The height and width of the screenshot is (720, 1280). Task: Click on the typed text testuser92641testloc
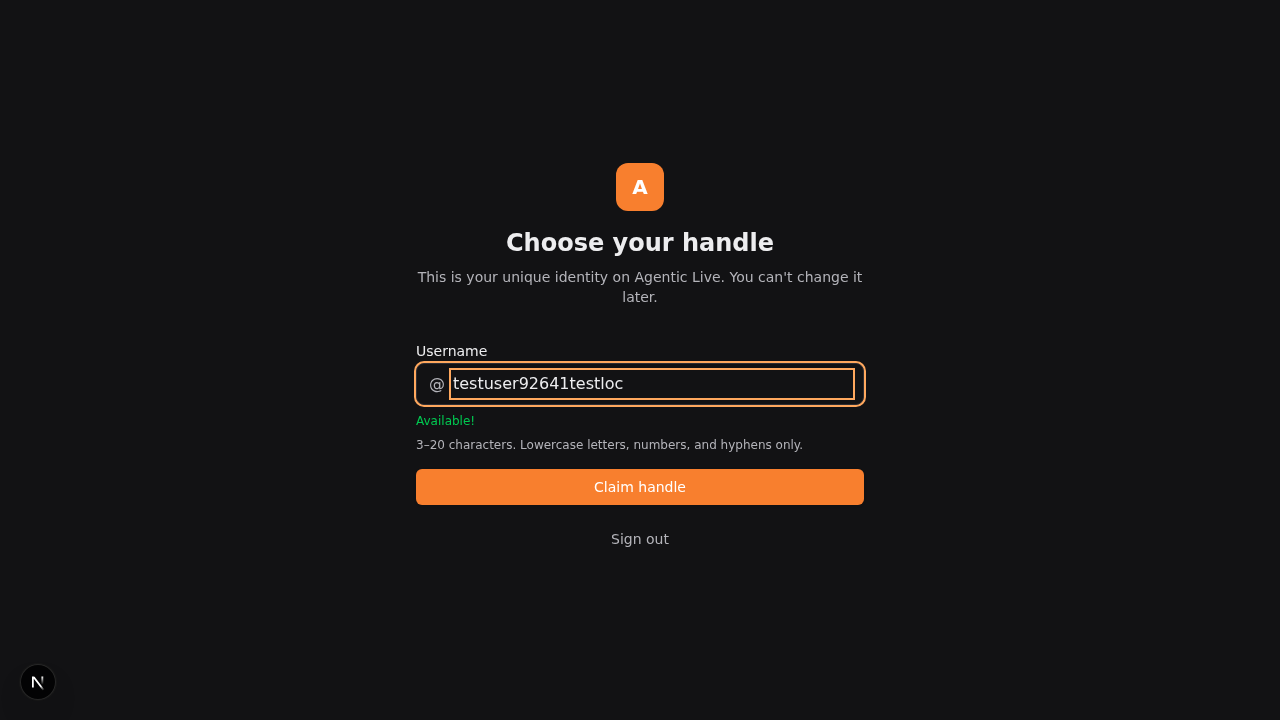538,384
